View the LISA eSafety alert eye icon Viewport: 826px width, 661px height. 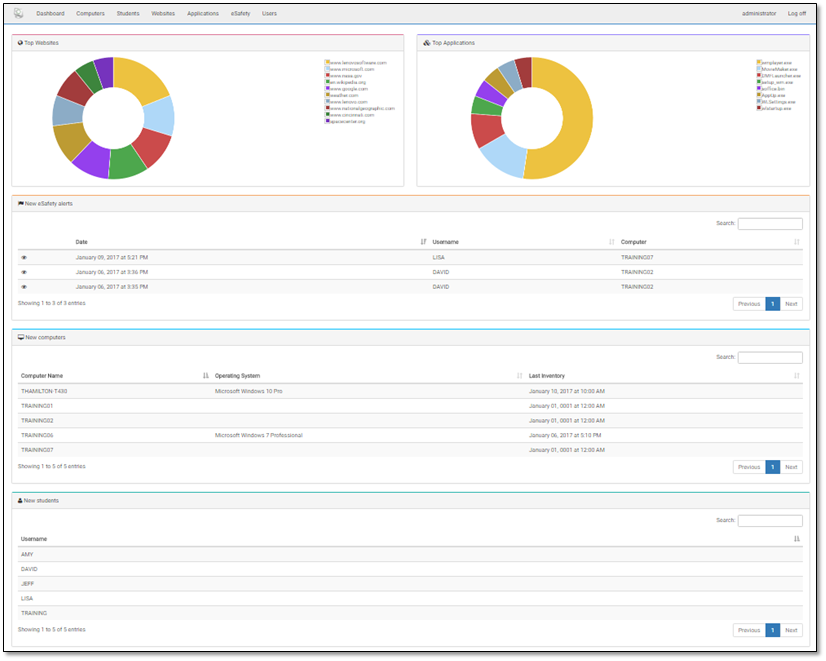[x=24, y=257]
